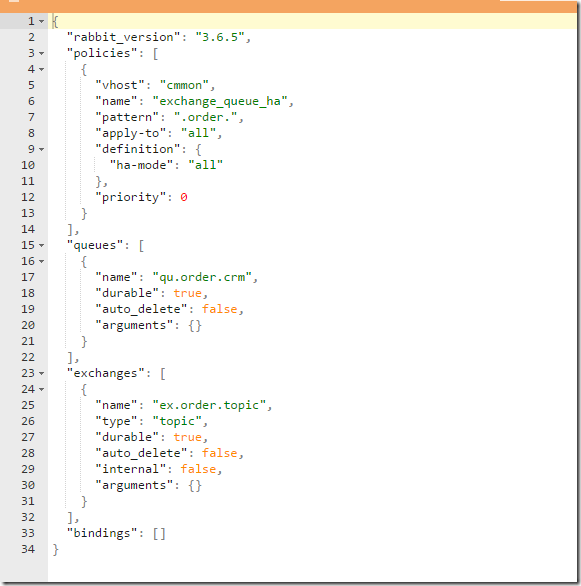Click the "definition" key on line 9
The width and height of the screenshot is (581, 586).
pyautogui.click(x=138, y=149)
